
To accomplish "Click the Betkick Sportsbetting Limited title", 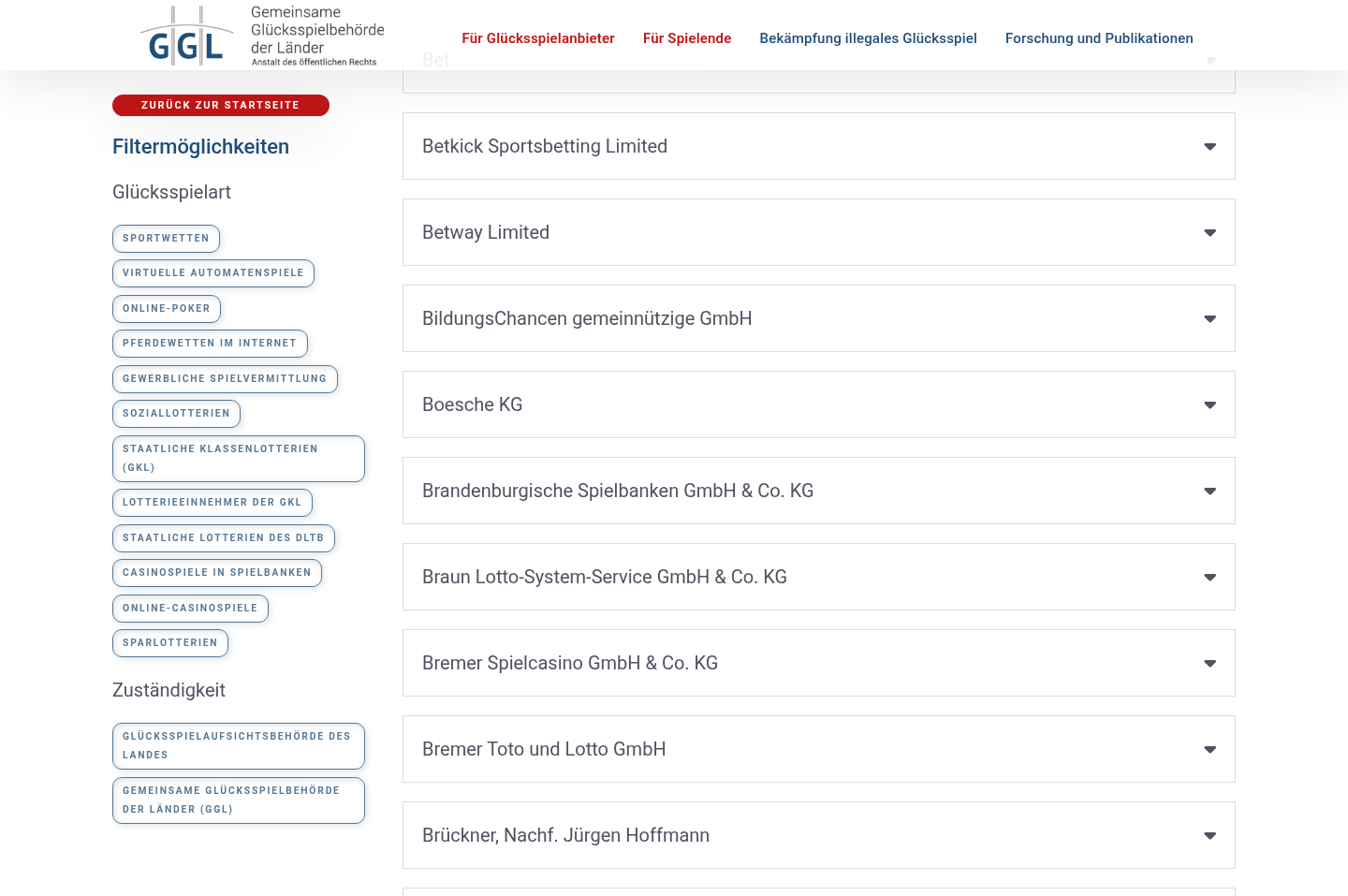I will tap(545, 146).
